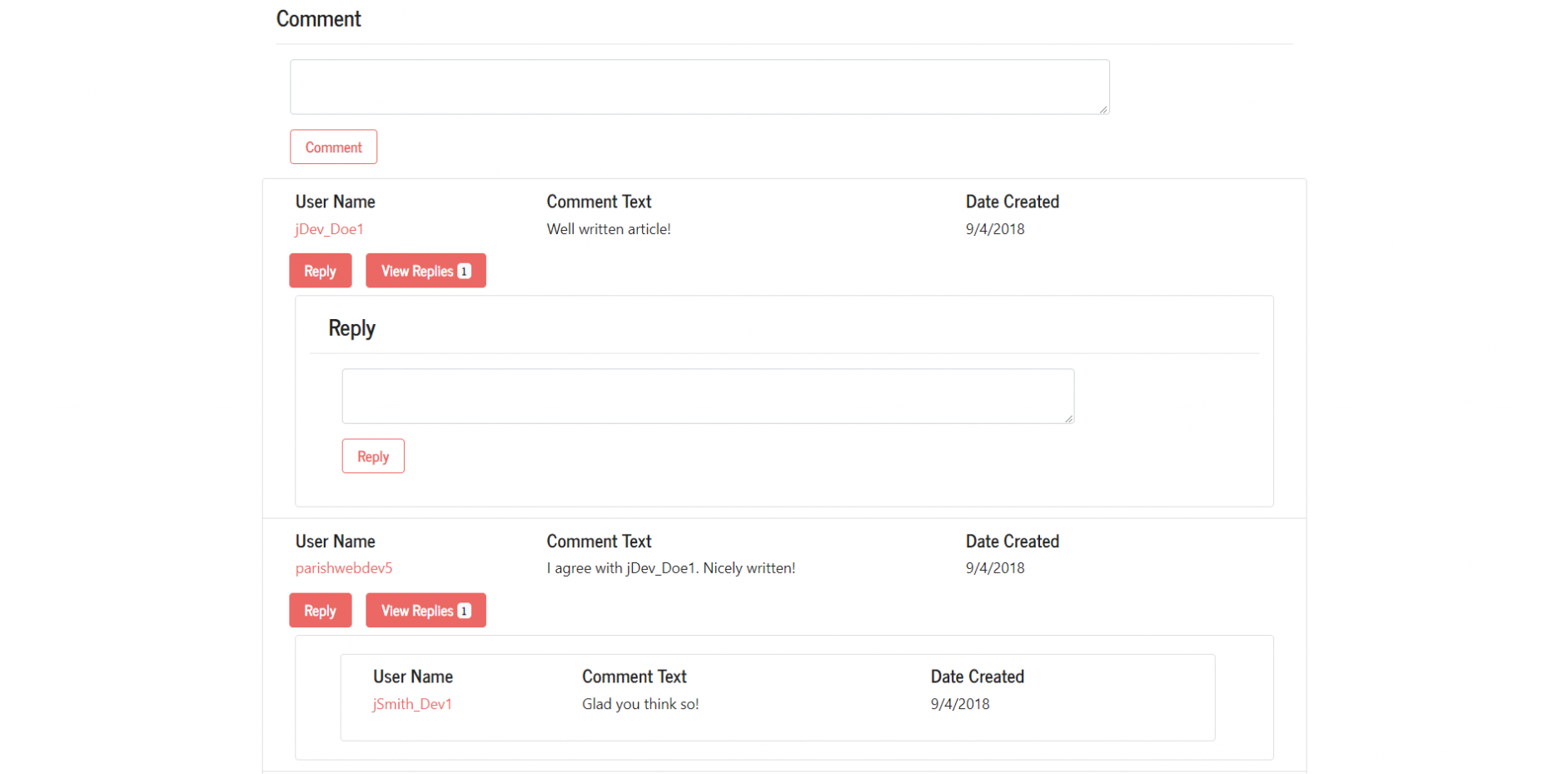The width and height of the screenshot is (1568, 774).
Task: Click the resize handle of the Comment text area
Action: (1103, 109)
